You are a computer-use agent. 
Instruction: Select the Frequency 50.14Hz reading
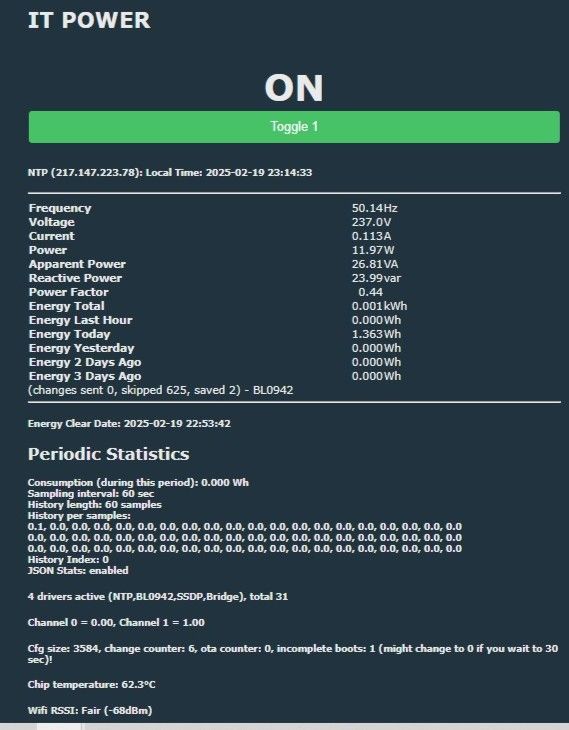pos(374,208)
